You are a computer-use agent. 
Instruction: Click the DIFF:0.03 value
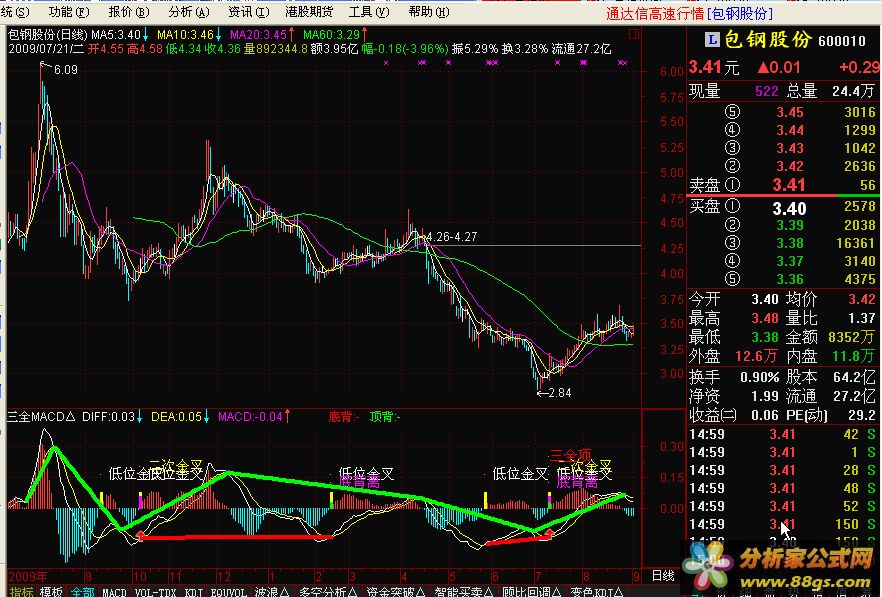point(109,417)
